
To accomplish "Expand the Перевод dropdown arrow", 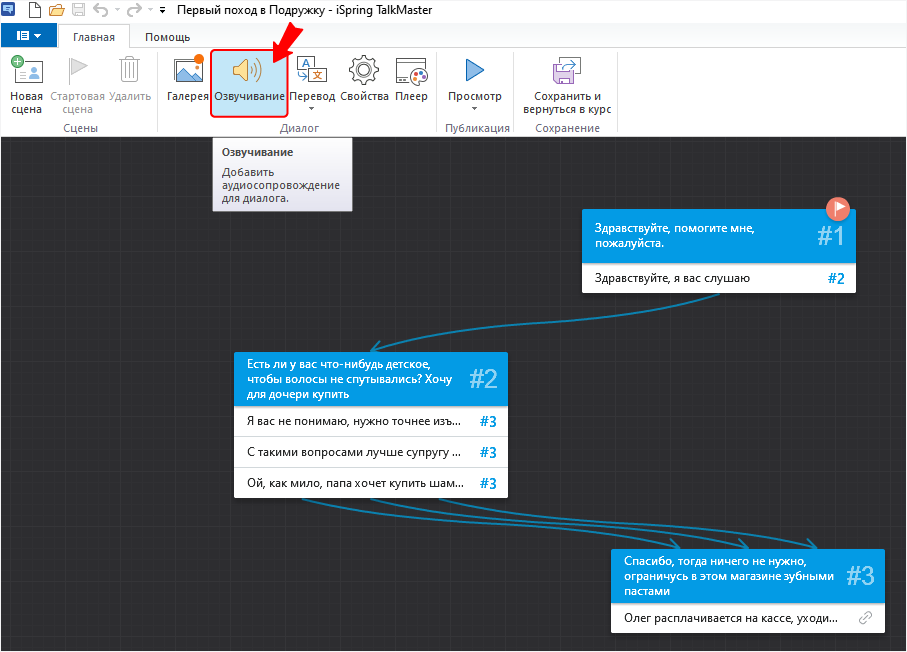I will coord(312,109).
